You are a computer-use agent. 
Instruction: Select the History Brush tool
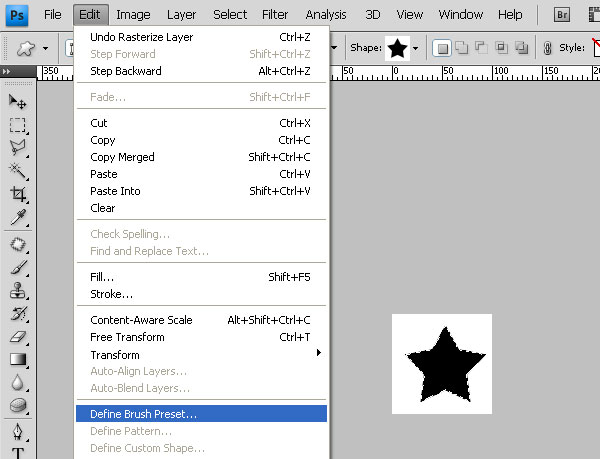point(18,313)
